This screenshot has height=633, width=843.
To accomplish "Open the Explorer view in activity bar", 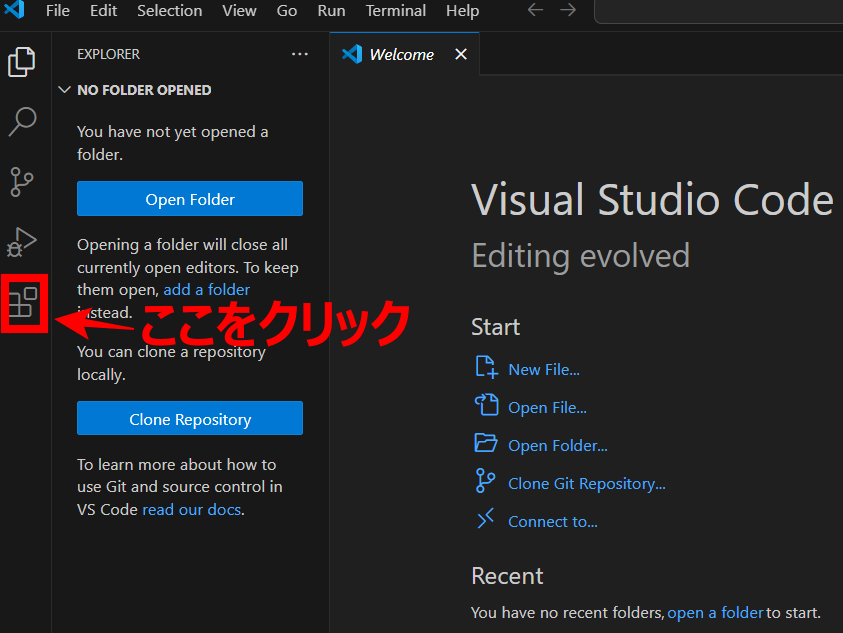I will [x=22, y=62].
